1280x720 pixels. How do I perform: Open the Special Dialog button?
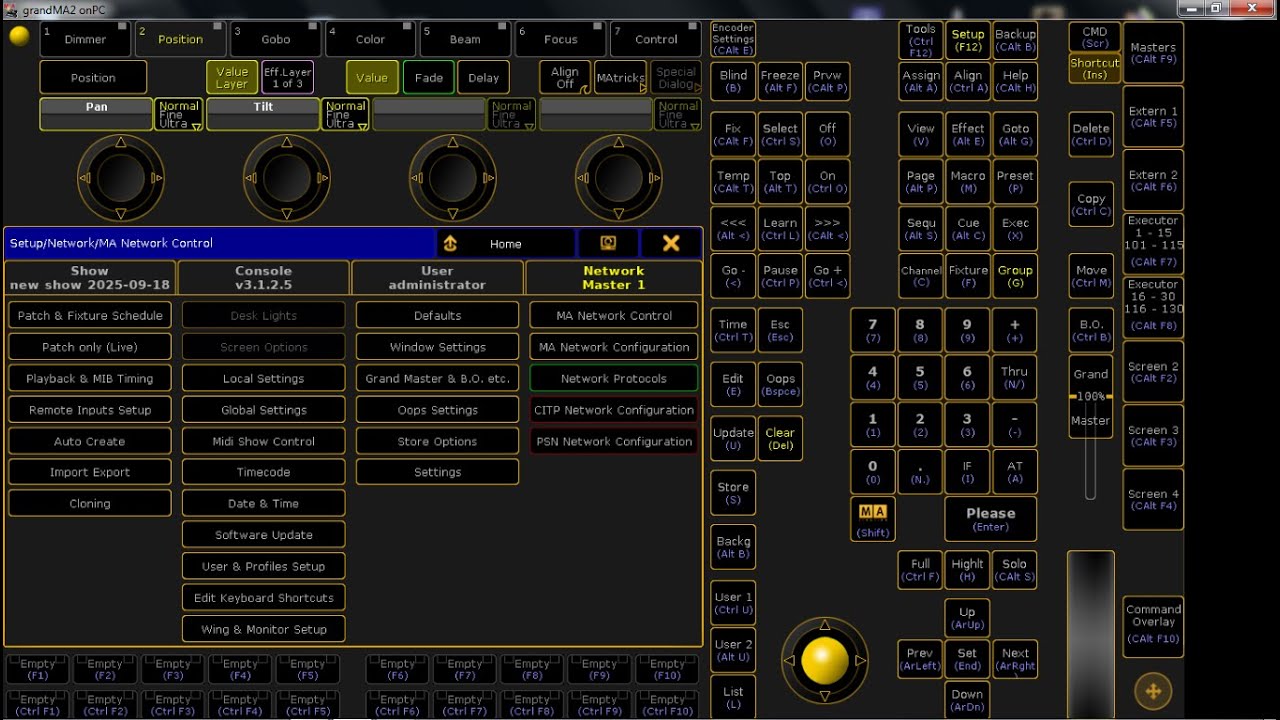676,78
